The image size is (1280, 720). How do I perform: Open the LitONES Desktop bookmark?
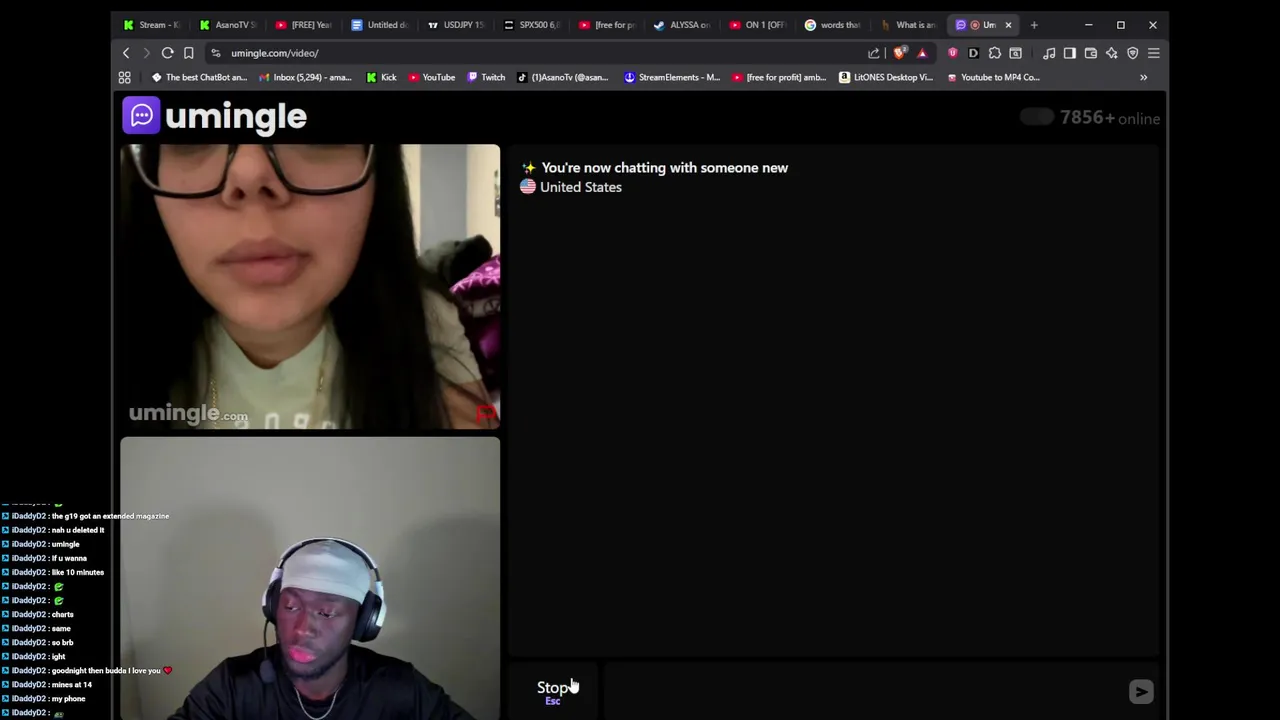coord(886,77)
